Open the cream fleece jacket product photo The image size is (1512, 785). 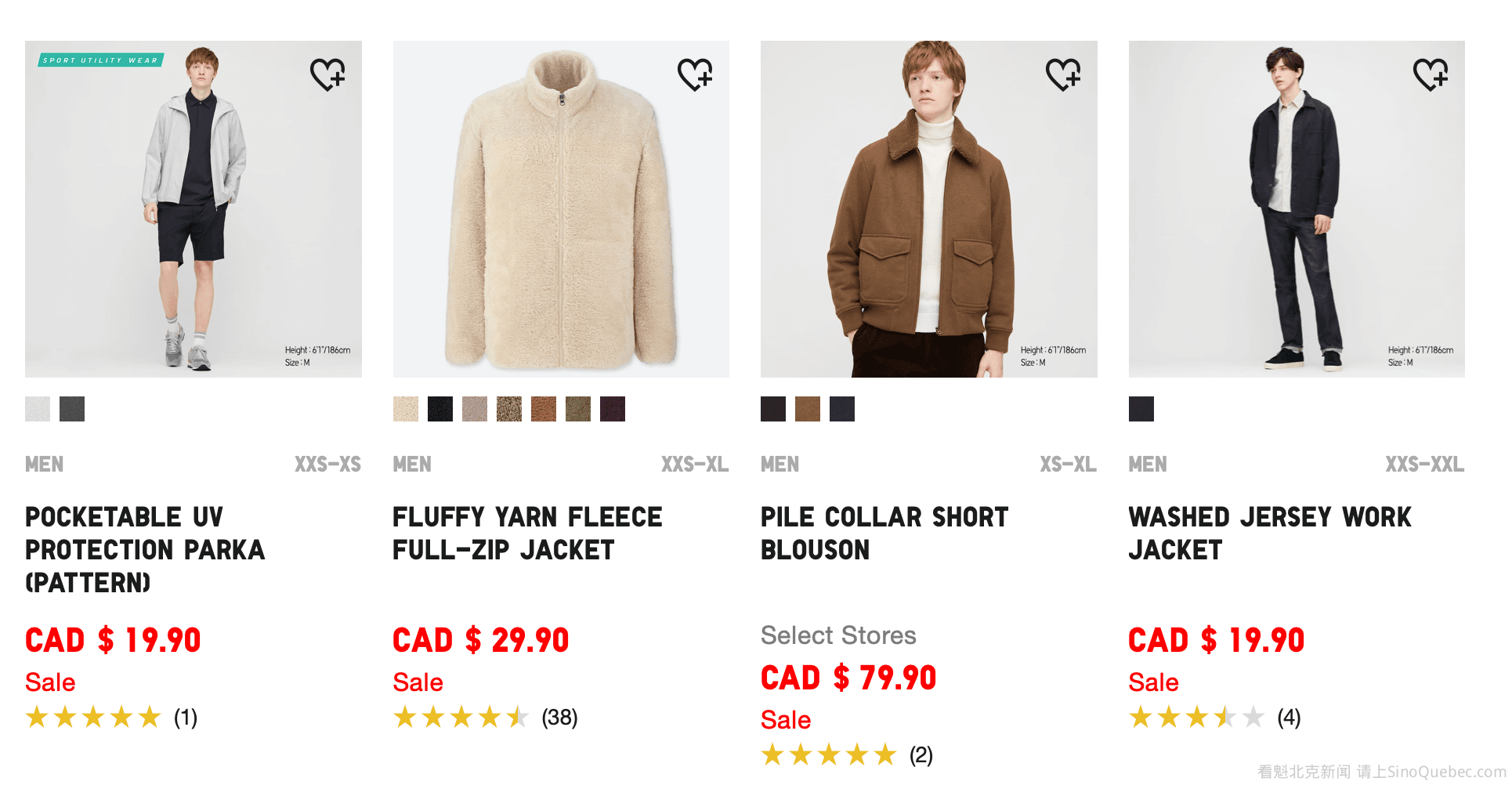coord(561,209)
